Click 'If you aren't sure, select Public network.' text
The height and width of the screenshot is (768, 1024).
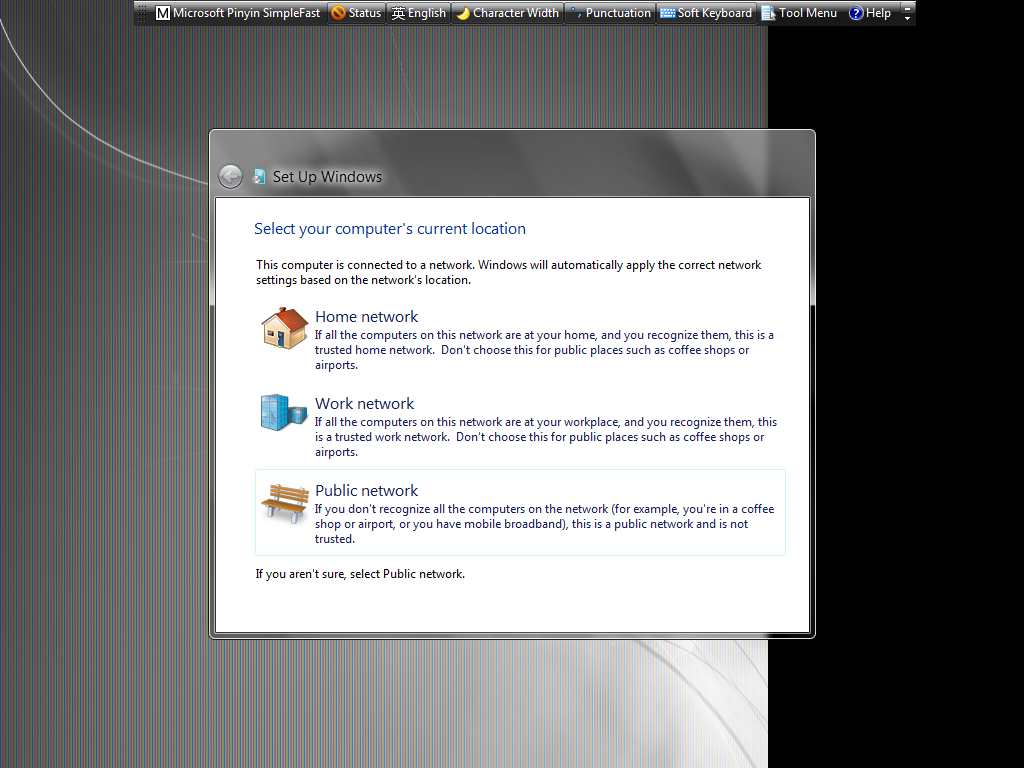click(x=360, y=574)
